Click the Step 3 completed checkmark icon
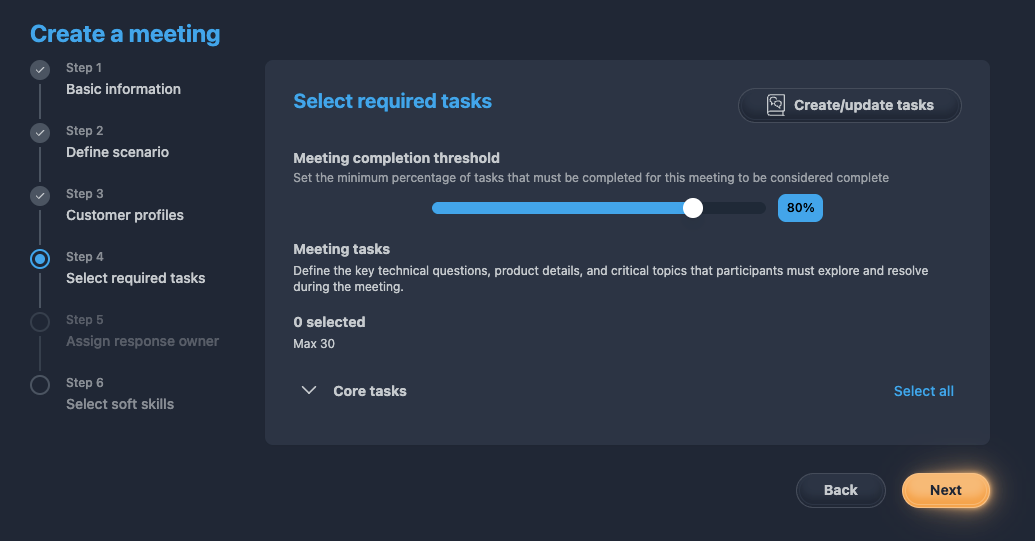Viewport: 1035px width, 541px height. click(40, 196)
